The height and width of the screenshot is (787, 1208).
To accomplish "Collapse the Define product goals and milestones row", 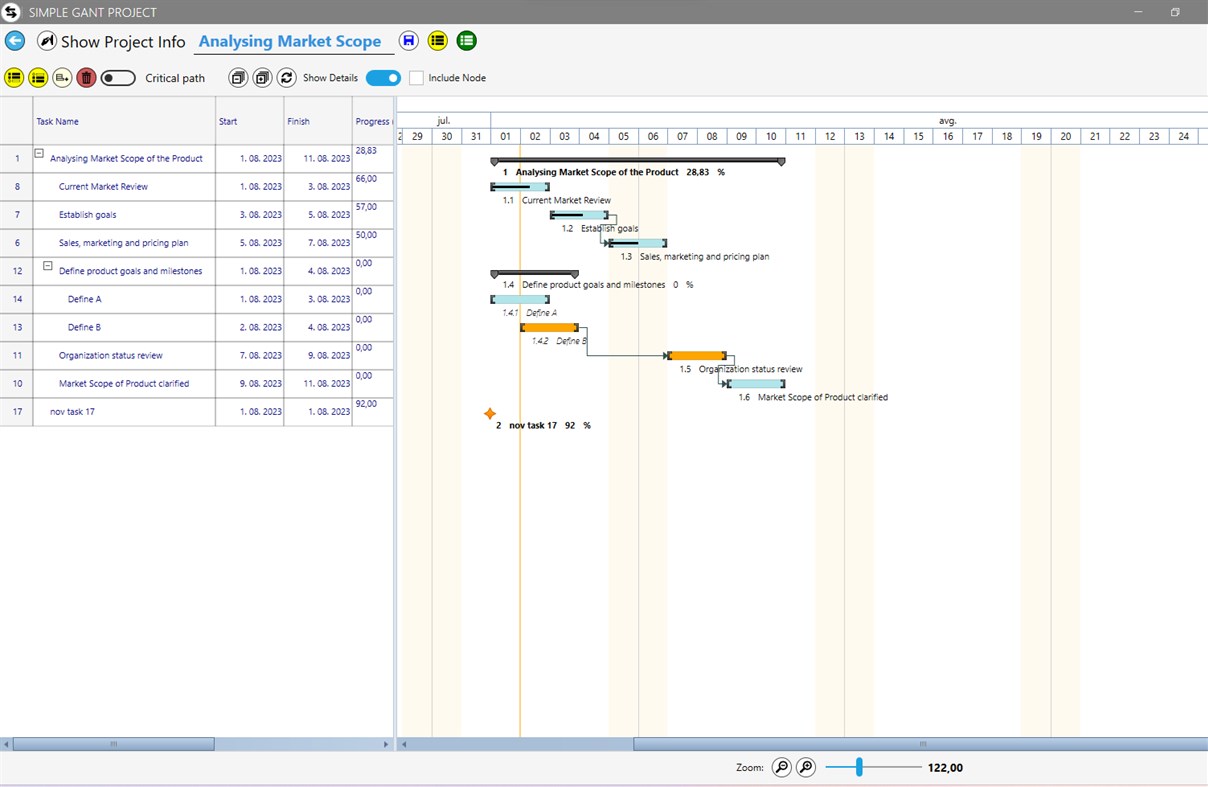I will 47,265.
